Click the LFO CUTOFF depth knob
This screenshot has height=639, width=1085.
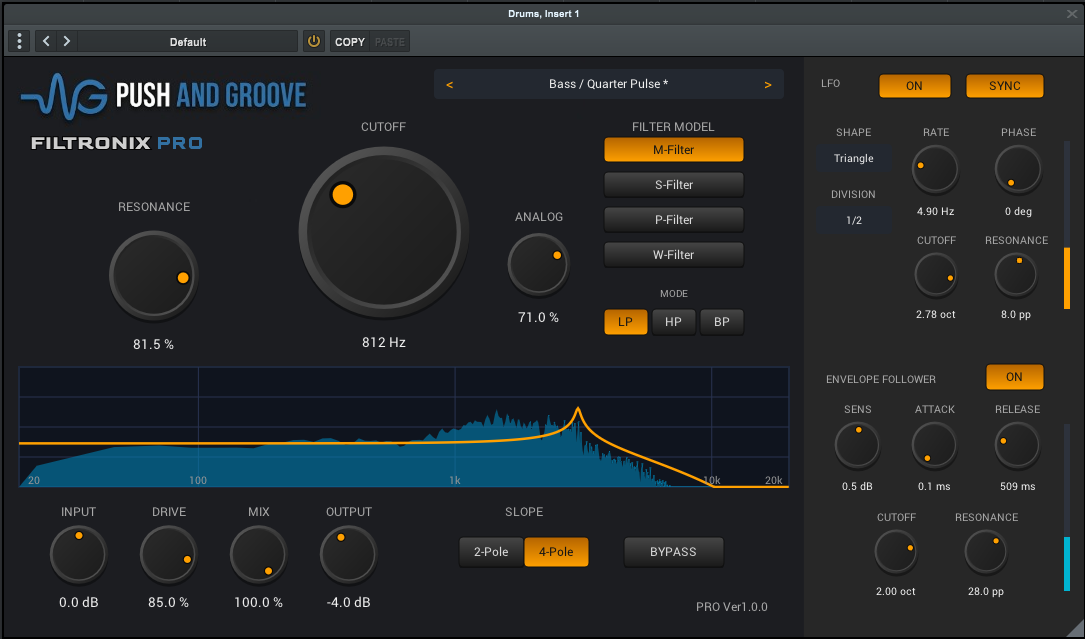pyautogui.click(x=936, y=274)
